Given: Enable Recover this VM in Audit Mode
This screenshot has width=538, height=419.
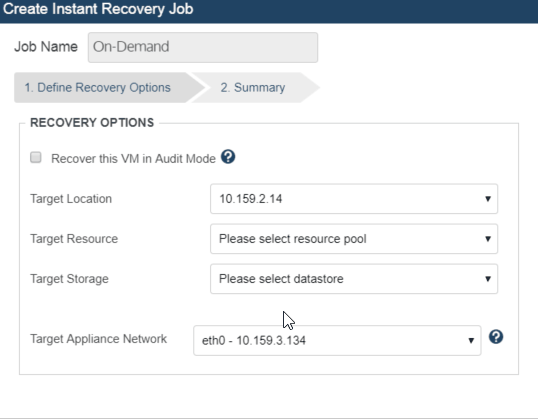Looking at the screenshot, I should 36,158.
